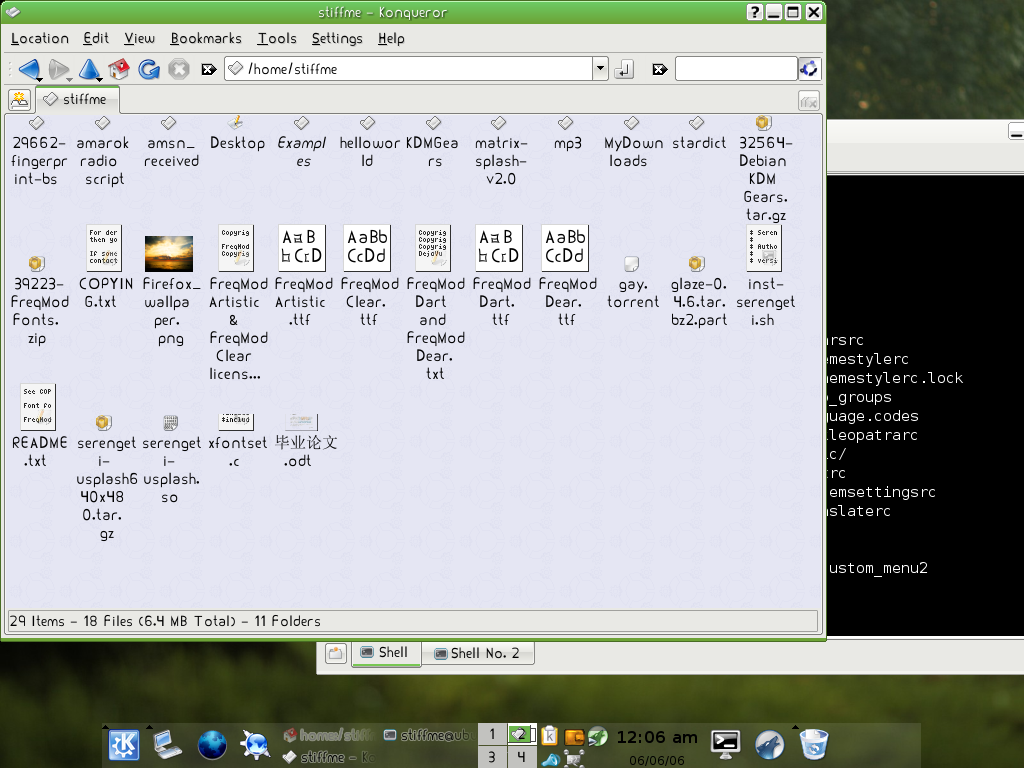The width and height of the screenshot is (1024, 768).
Task: Open the KDE K menu in the panel
Action: (x=123, y=744)
